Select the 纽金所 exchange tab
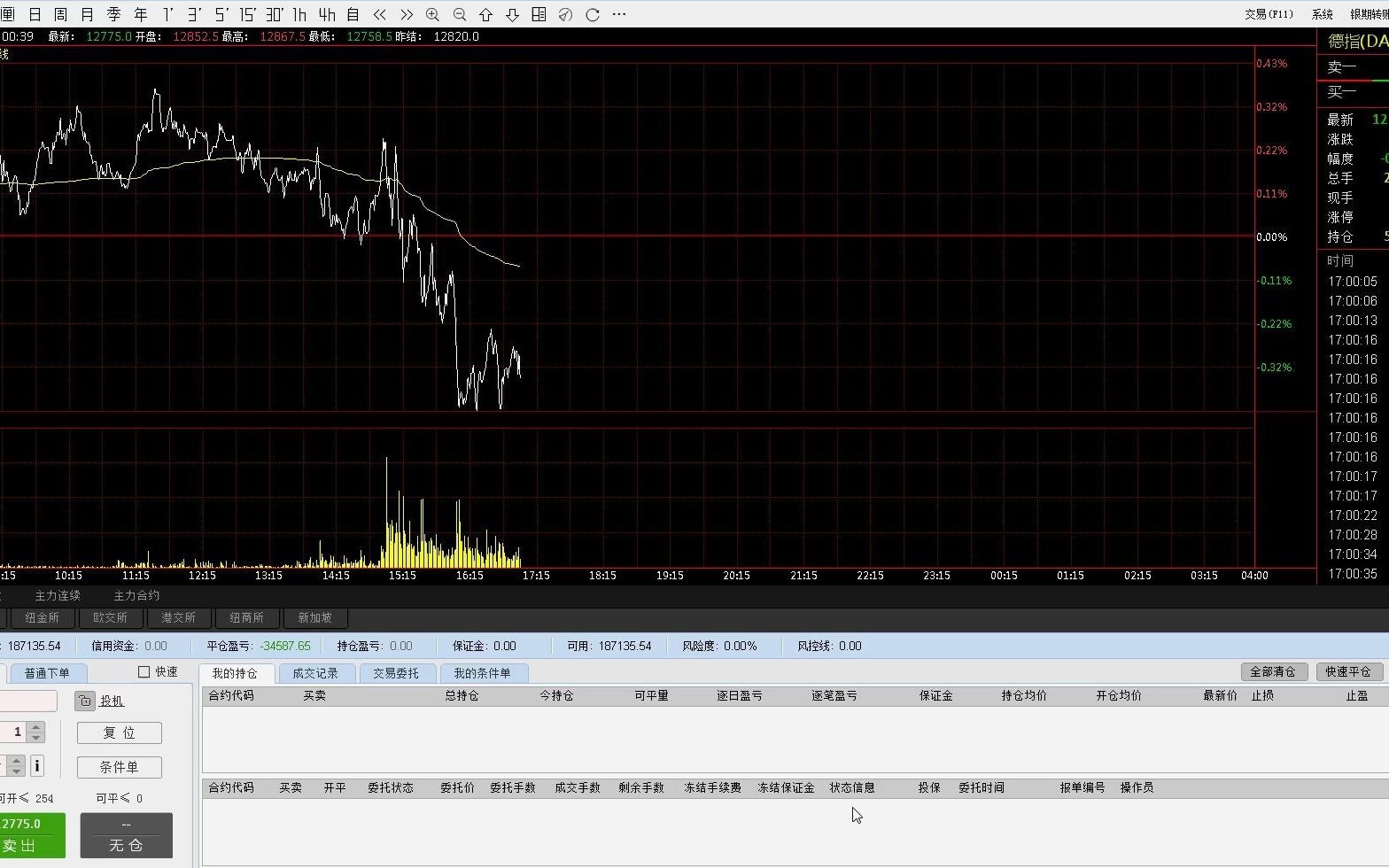Viewport: 1389px width, 868px height. pos(42,617)
